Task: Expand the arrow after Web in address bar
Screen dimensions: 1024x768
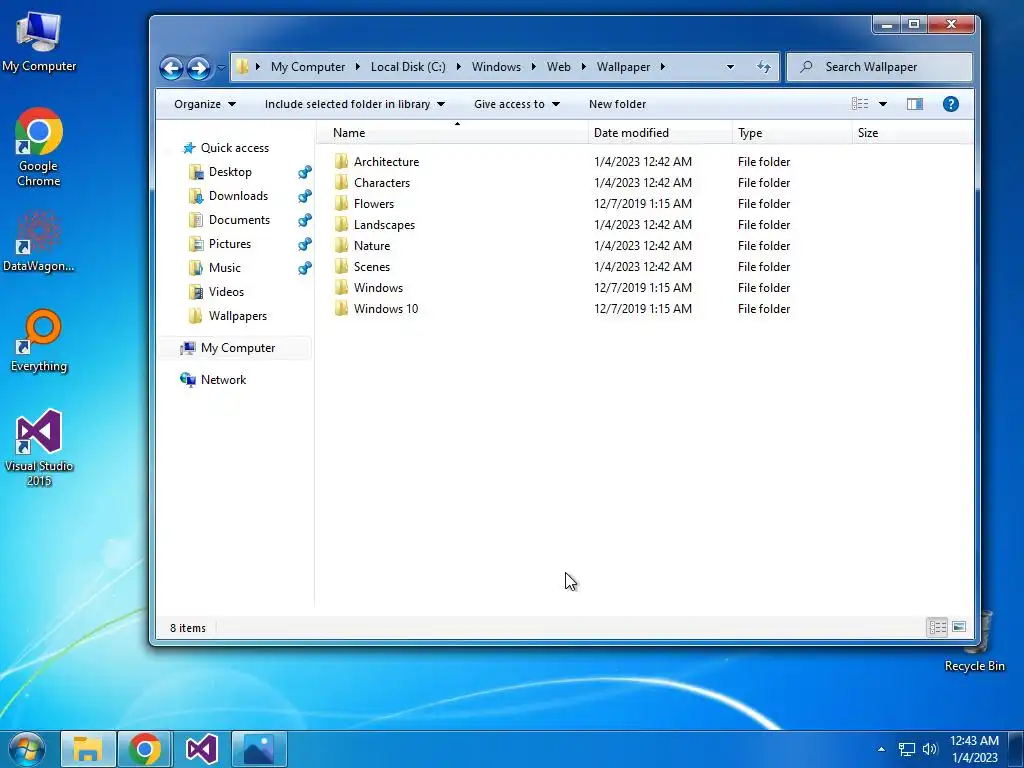Action: [x=583, y=67]
